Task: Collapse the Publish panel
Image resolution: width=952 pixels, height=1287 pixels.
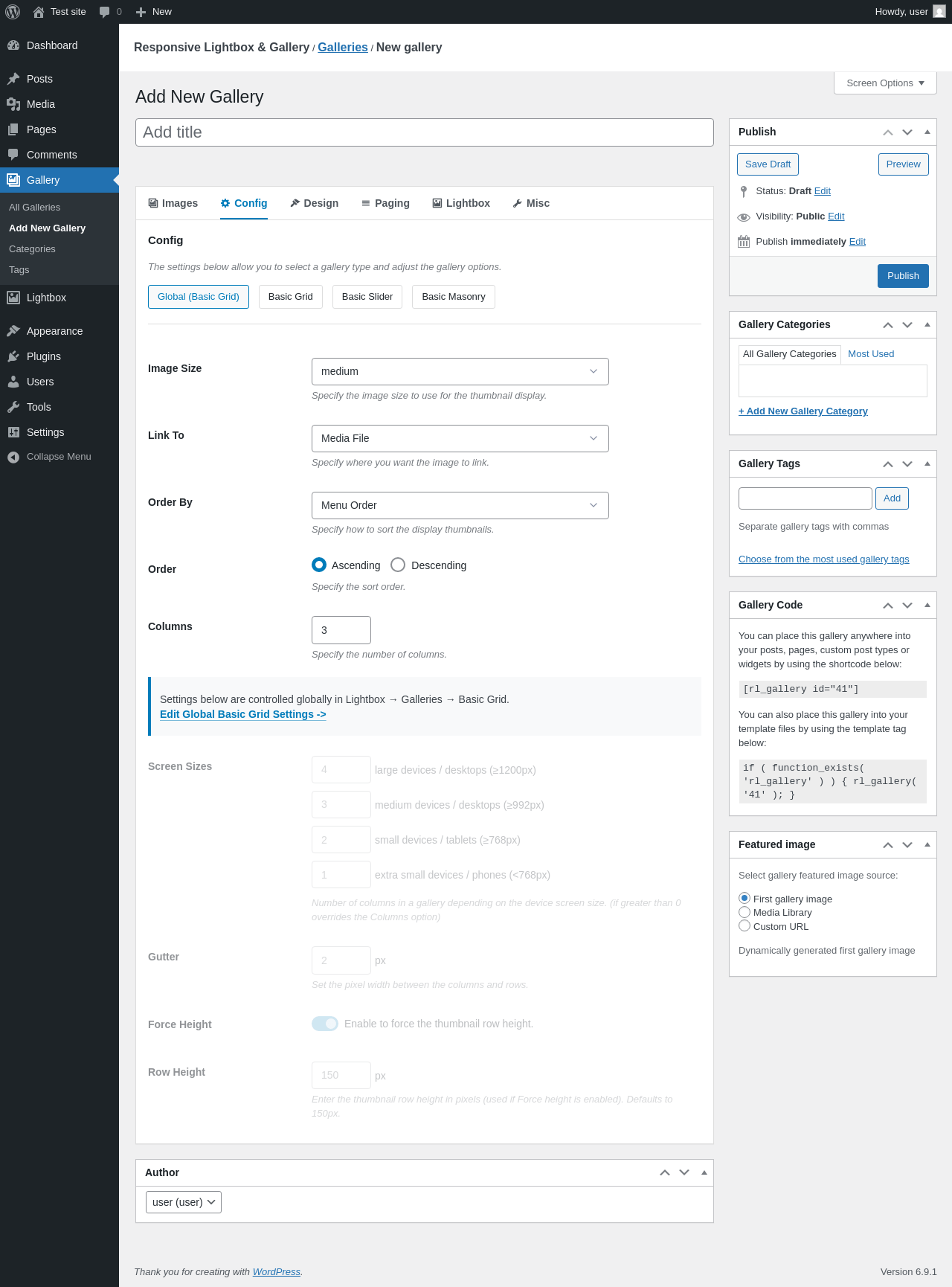Action: click(927, 132)
